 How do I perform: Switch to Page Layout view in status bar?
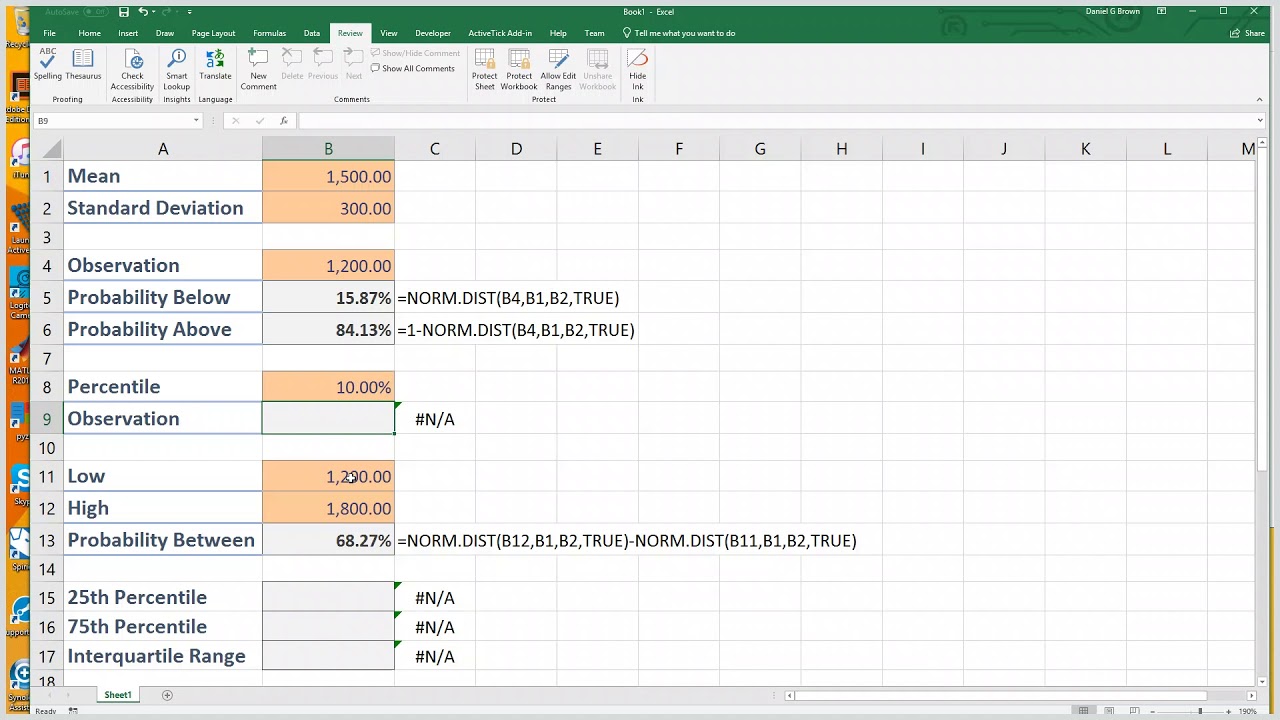tap(1109, 711)
